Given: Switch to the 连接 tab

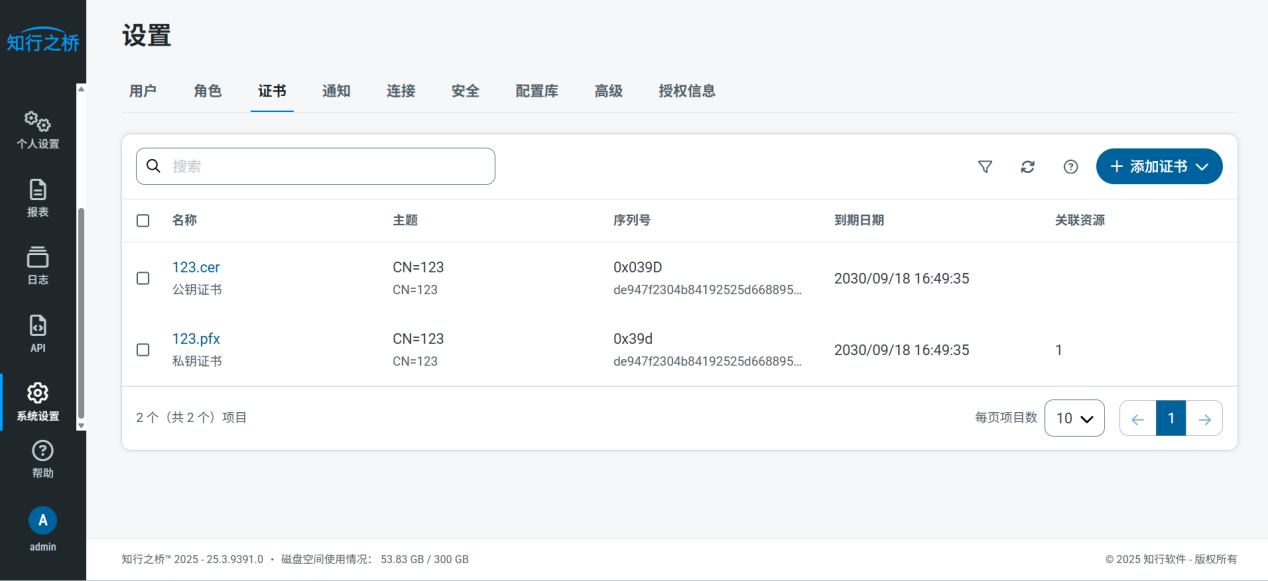Looking at the screenshot, I should point(401,91).
